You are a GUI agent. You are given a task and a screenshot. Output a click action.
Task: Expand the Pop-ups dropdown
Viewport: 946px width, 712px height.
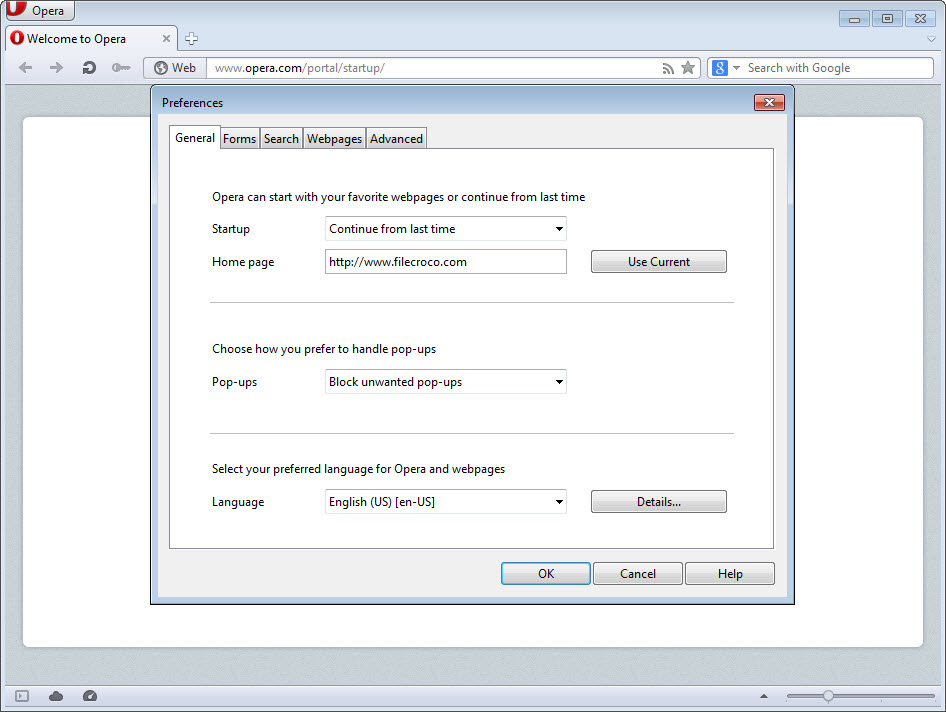click(446, 382)
